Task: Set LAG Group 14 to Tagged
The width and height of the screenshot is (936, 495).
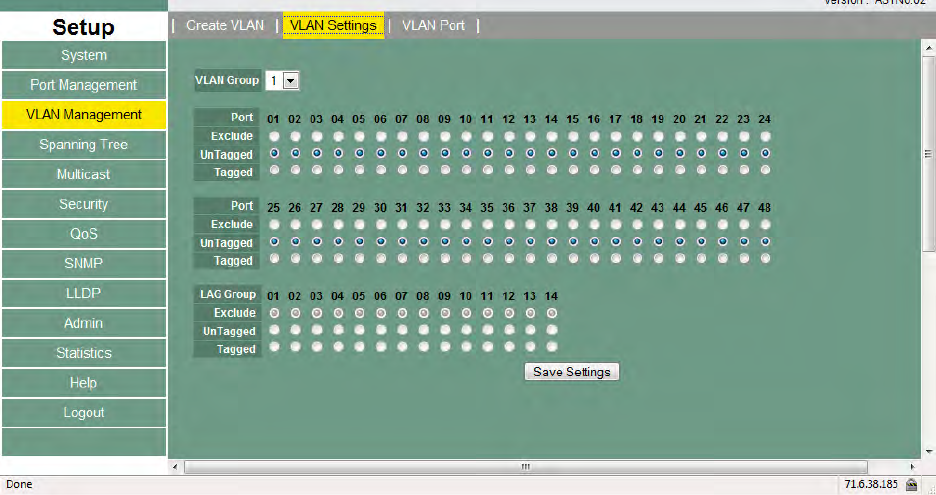Action: tap(552, 349)
